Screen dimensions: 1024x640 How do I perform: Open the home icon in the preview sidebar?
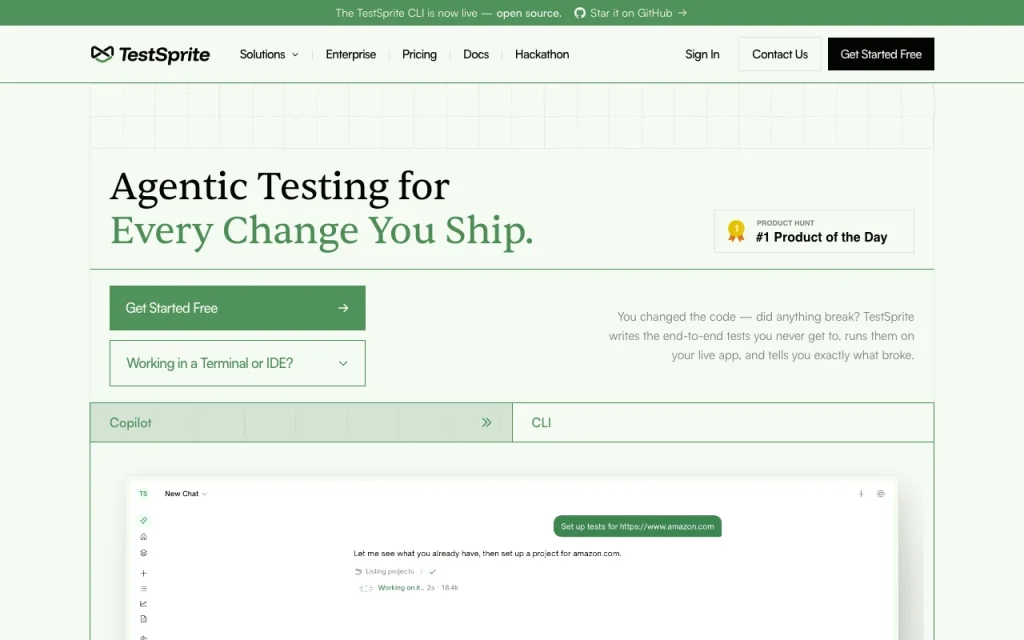(x=144, y=537)
